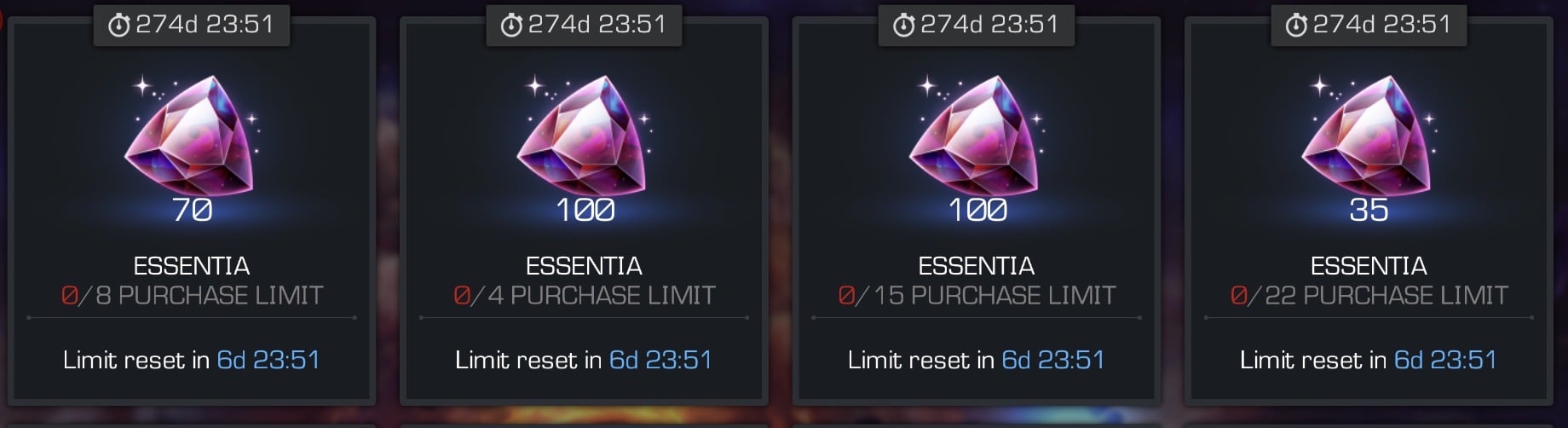
Task: Click the ESSENTIA title on the 70-cost card
Action: 192,266
